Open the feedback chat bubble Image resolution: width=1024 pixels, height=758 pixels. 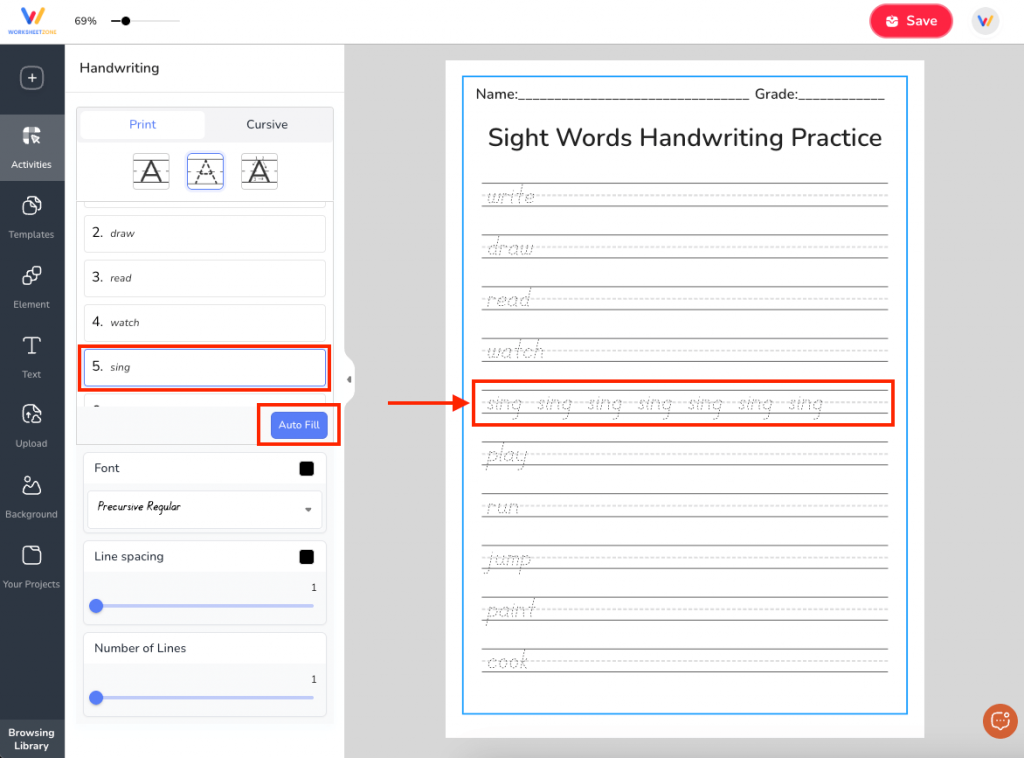coord(999,721)
